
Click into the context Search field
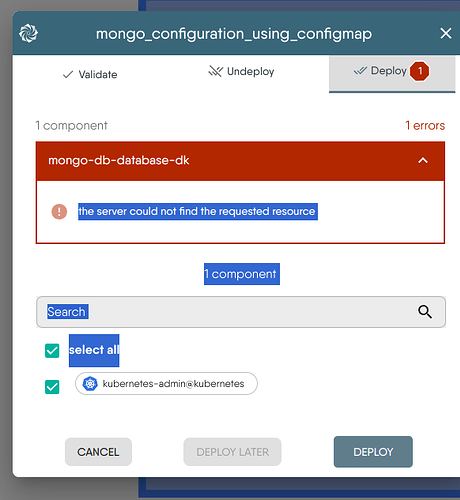point(241,312)
